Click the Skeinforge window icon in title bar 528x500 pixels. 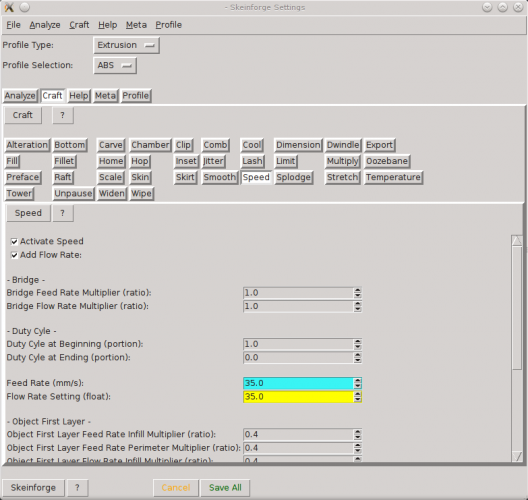tap(9, 7)
